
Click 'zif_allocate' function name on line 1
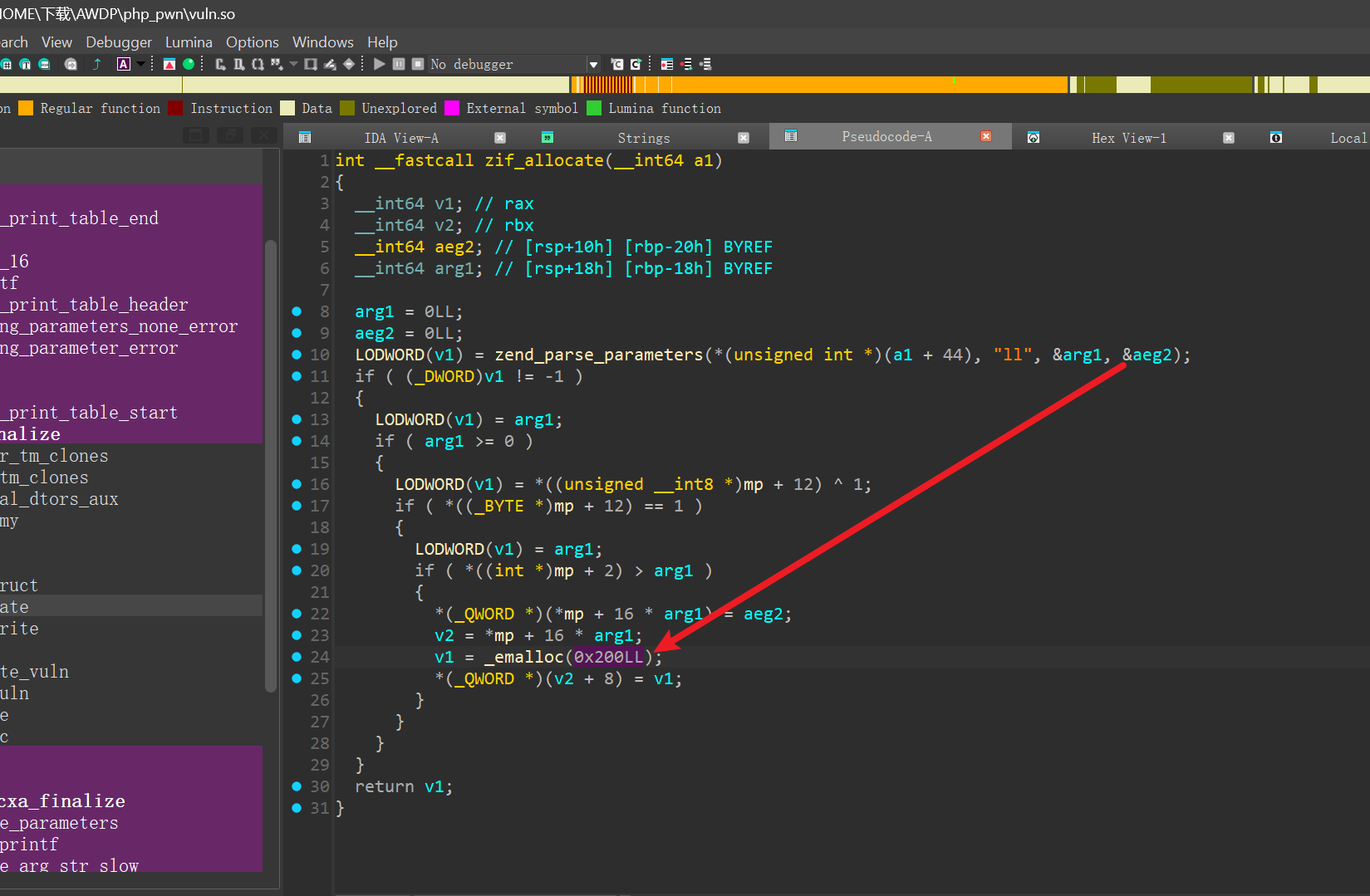544,160
